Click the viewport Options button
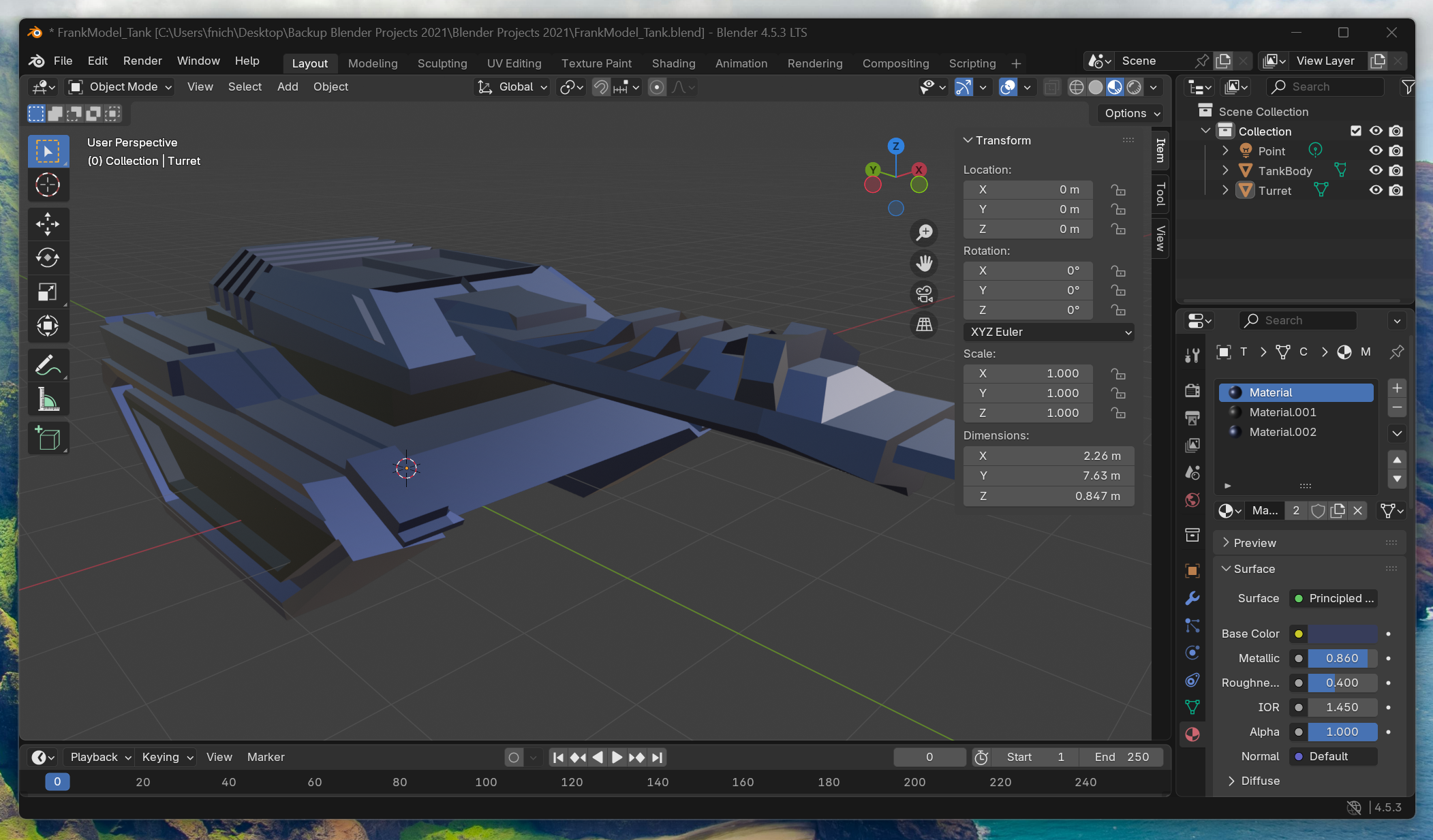Image resolution: width=1433 pixels, height=840 pixels. [1132, 113]
